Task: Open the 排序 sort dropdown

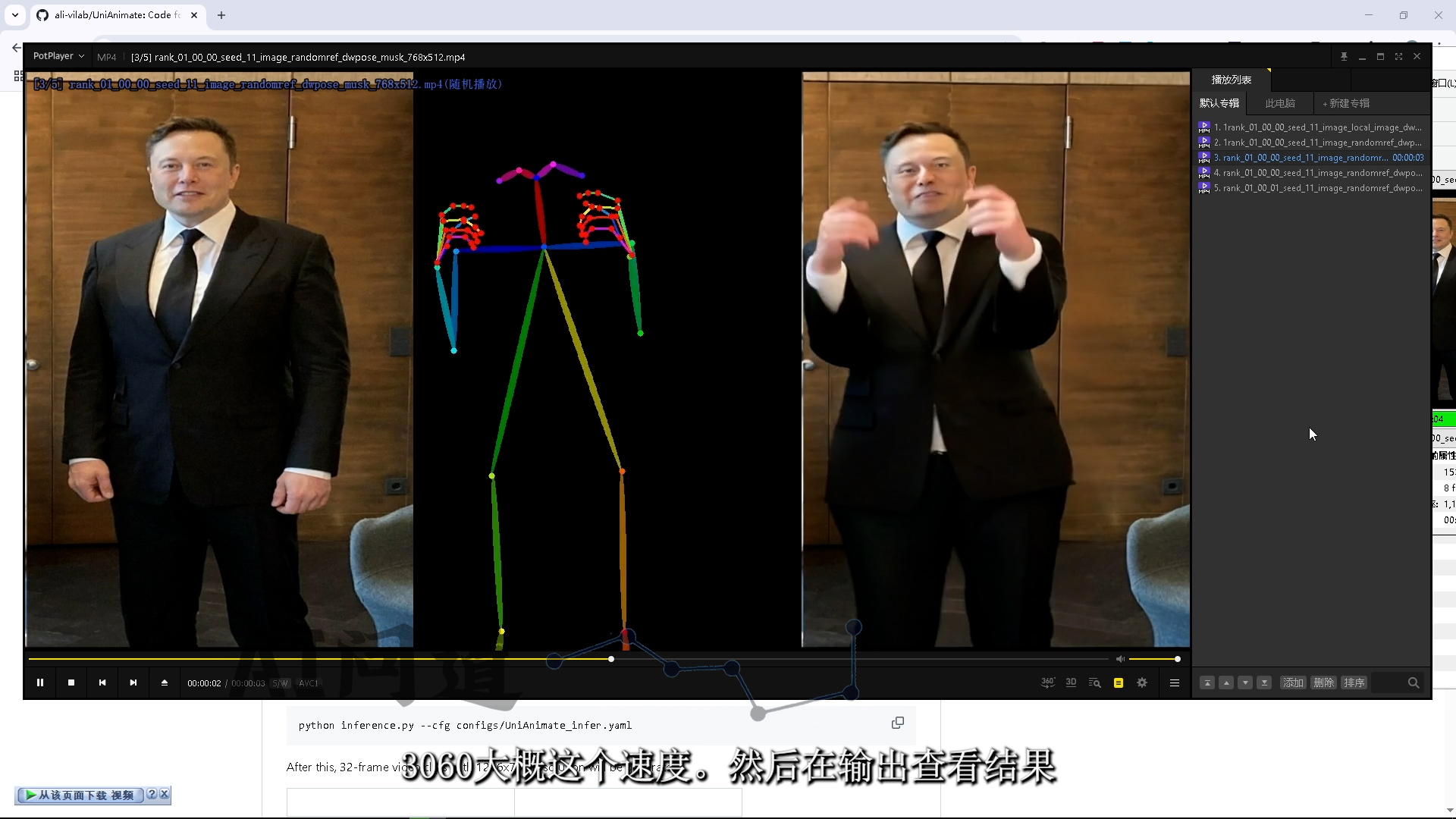Action: pyautogui.click(x=1354, y=682)
